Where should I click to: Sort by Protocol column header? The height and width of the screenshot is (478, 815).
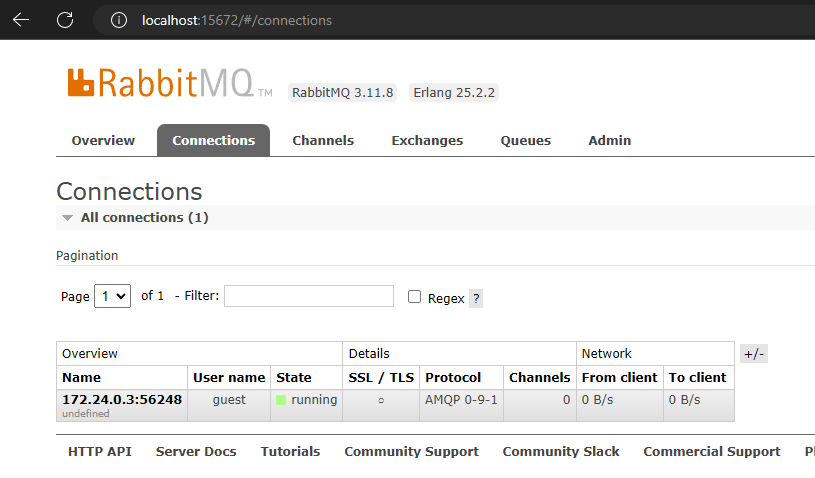tap(453, 378)
